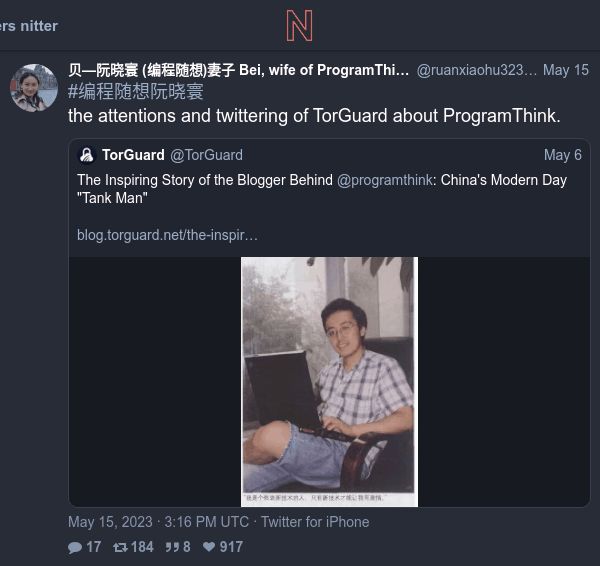
Task: Open the Bei profile avatar picture
Action: (34, 88)
